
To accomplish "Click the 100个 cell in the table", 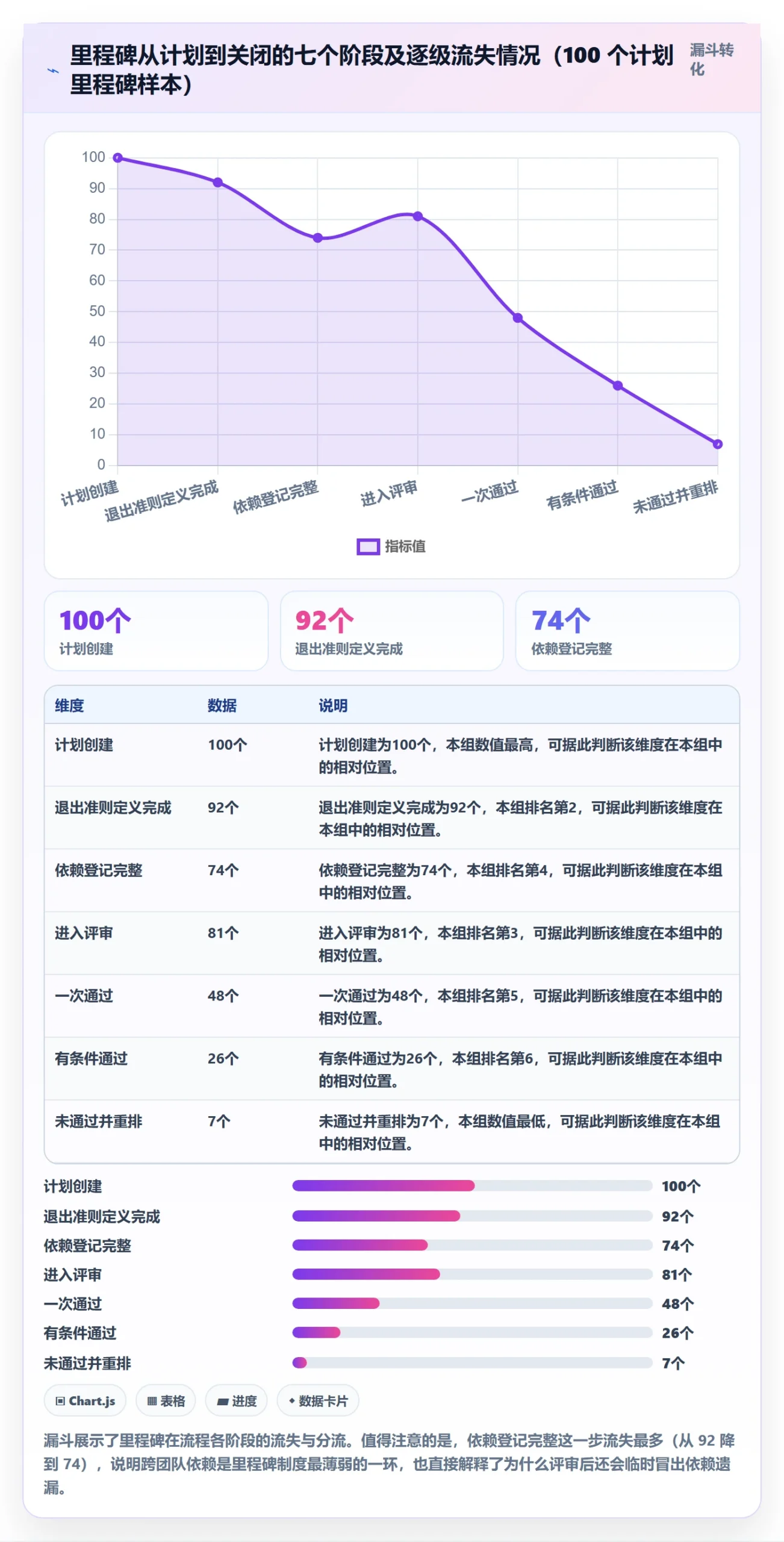I will click(x=228, y=745).
